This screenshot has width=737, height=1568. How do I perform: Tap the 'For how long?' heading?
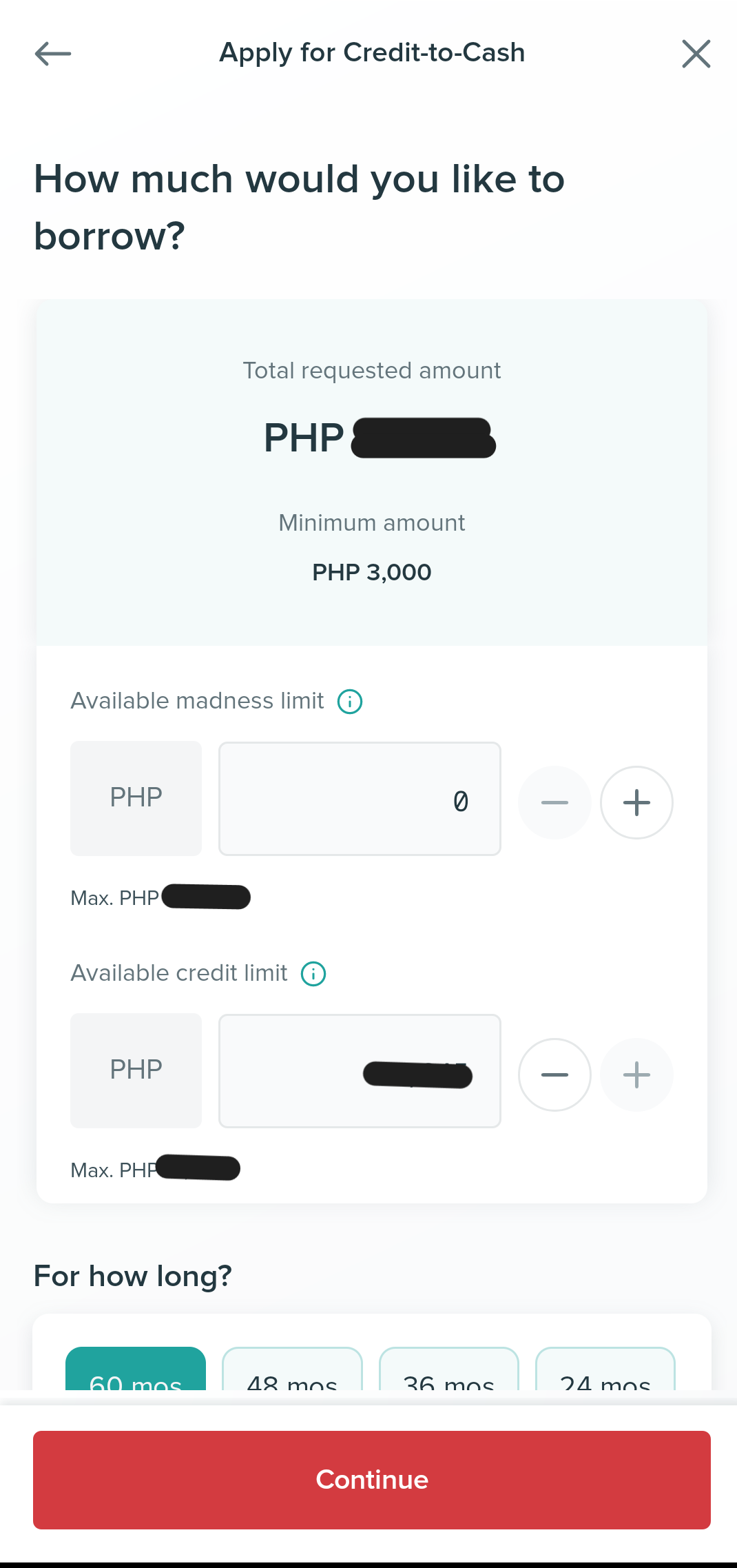point(133,1276)
